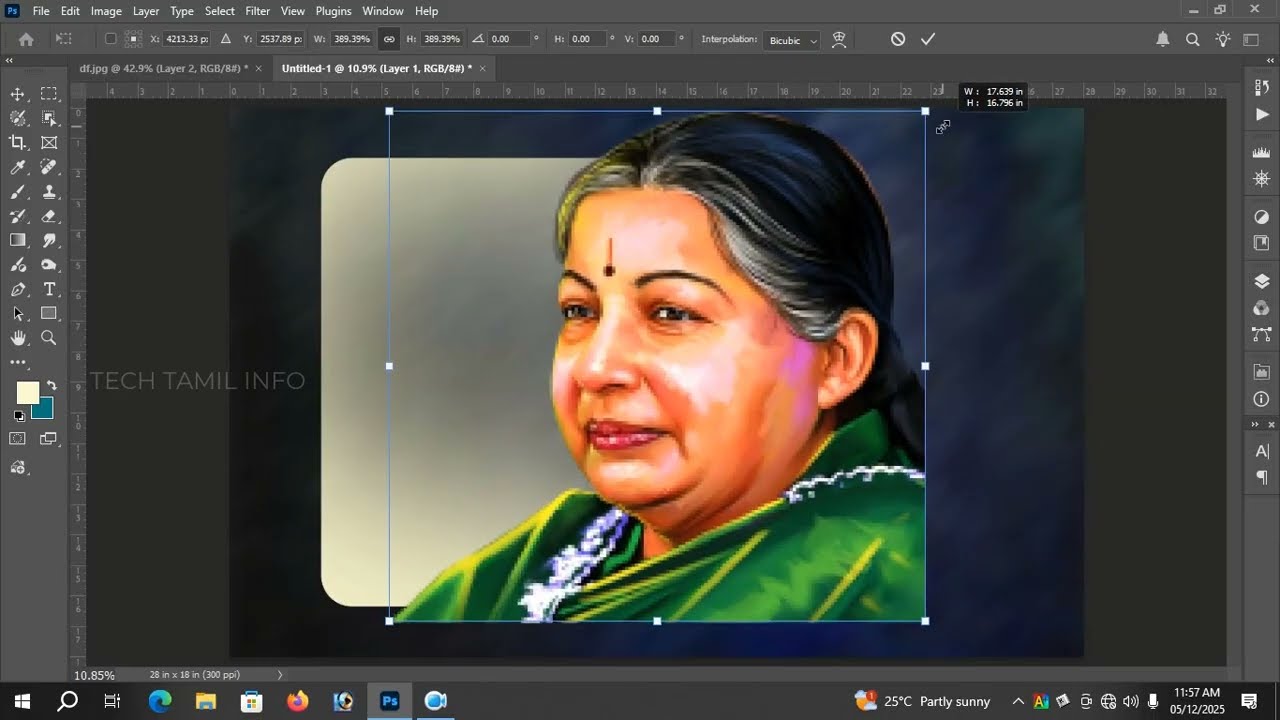Close the Untitled-1 document tab

pyautogui.click(x=482, y=68)
